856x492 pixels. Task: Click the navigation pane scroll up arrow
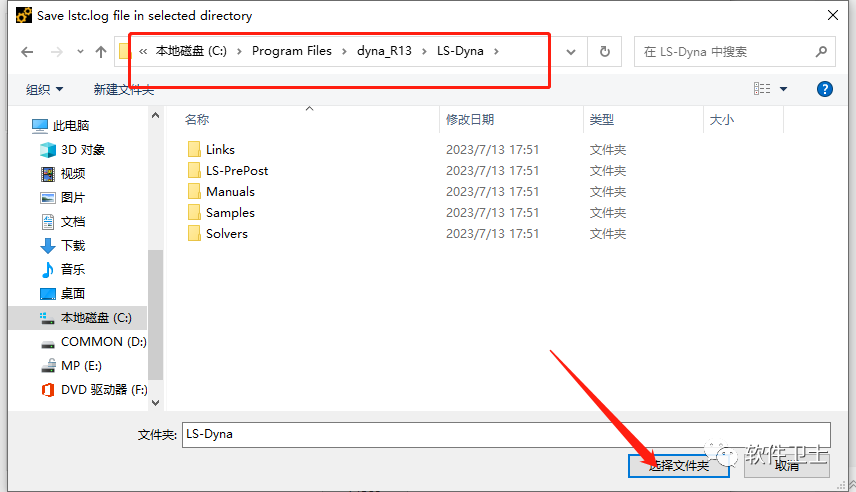coord(156,116)
